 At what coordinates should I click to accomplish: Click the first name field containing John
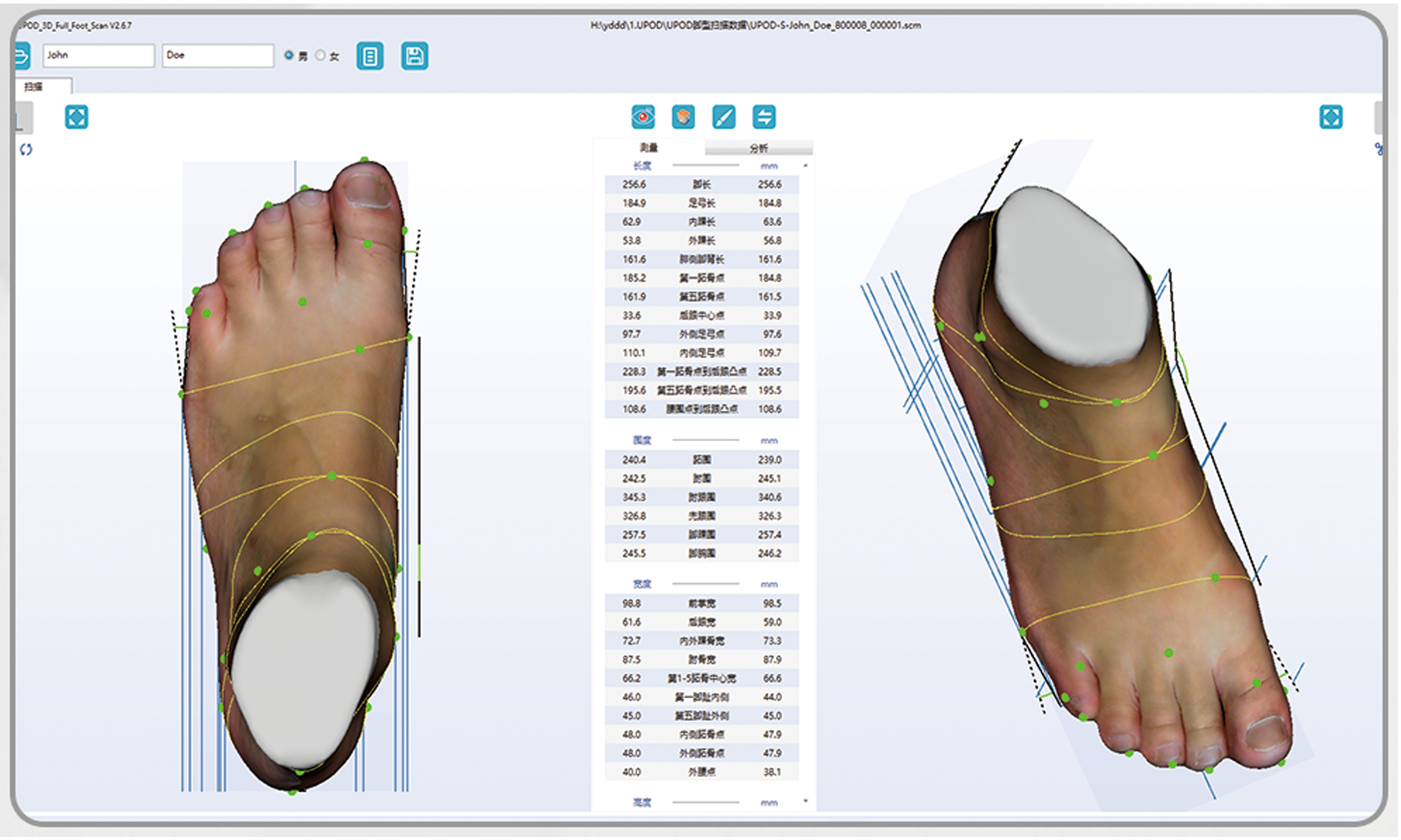98,55
